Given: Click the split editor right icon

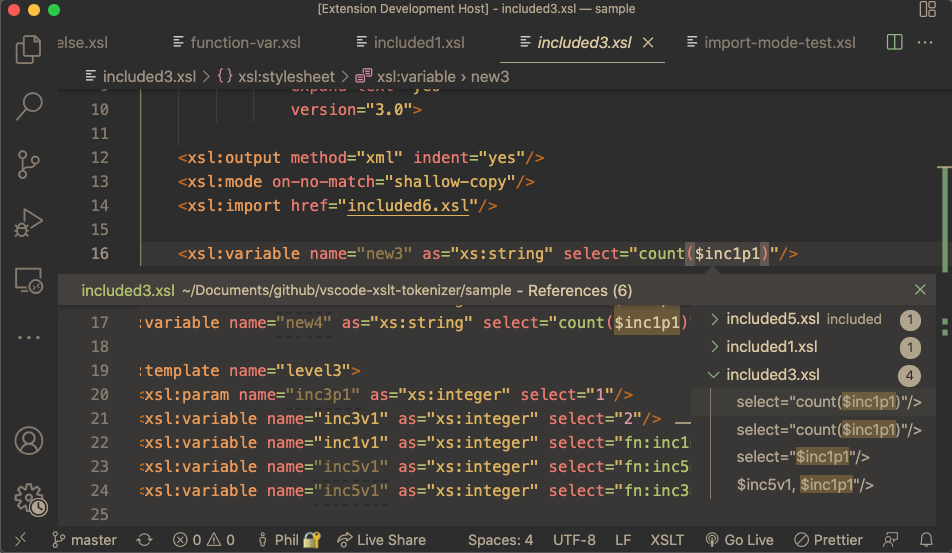Looking at the screenshot, I should (894, 43).
